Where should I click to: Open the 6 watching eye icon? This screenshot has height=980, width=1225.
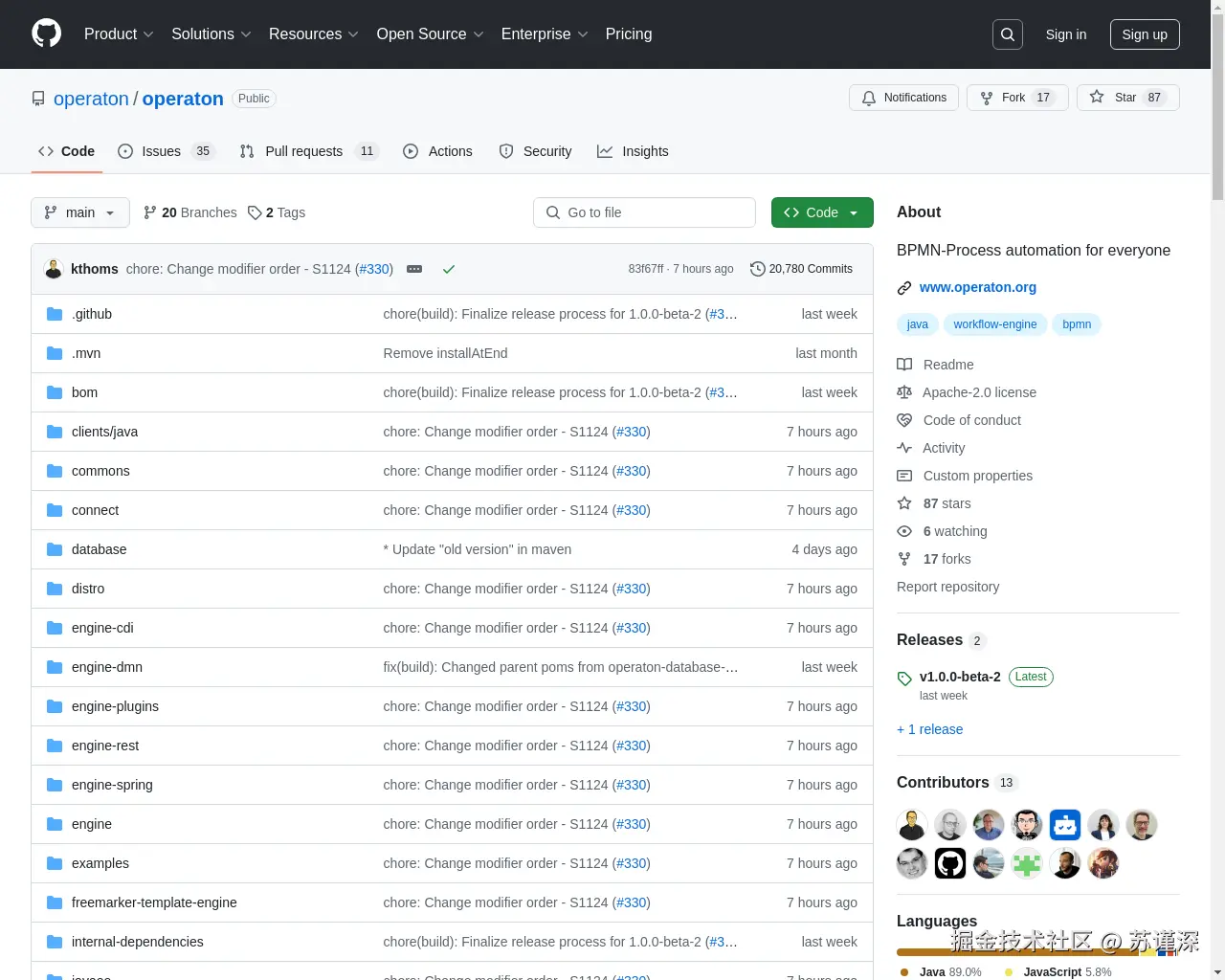click(x=904, y=531)
